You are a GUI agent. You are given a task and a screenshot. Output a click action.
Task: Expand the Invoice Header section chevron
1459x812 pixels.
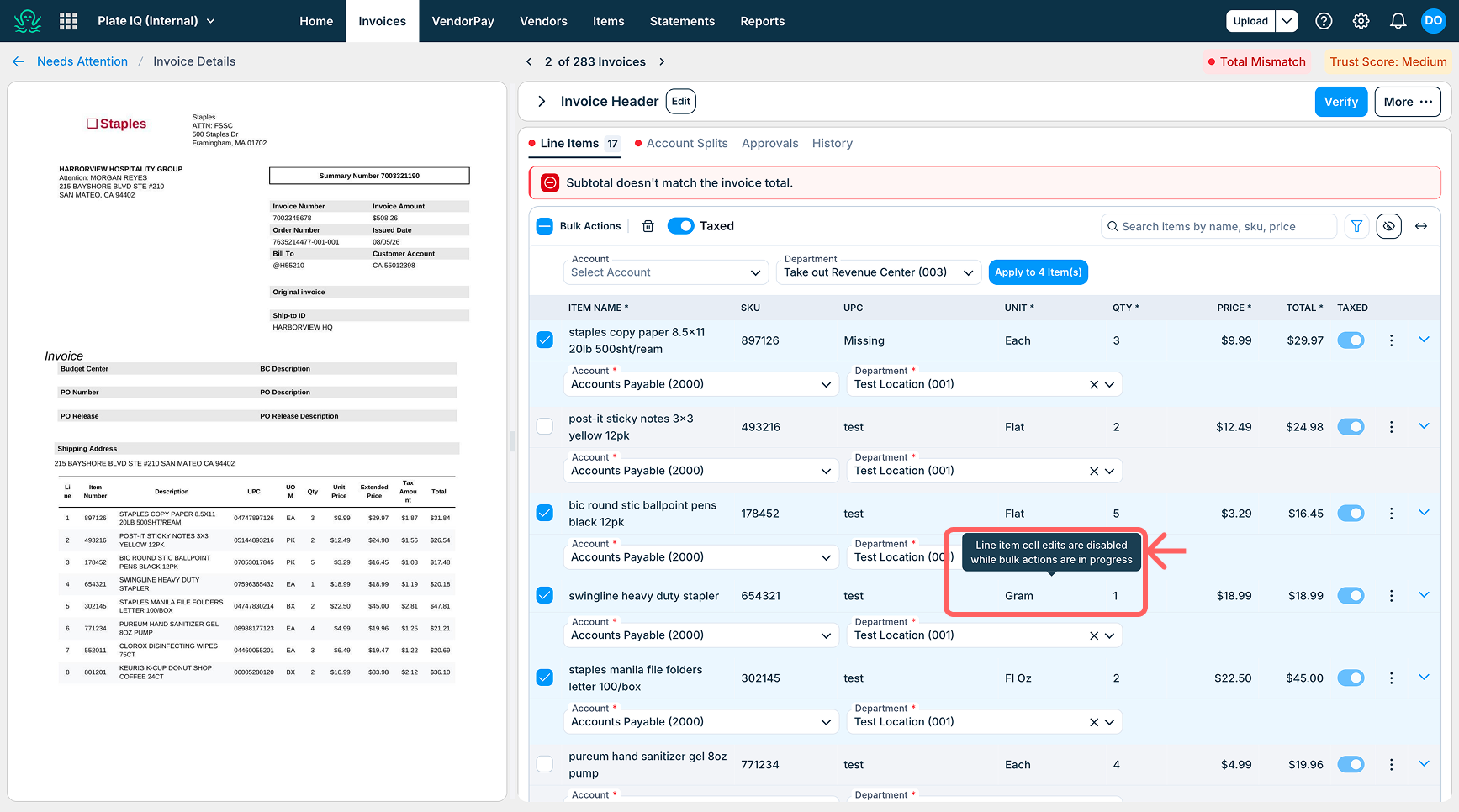542,102
